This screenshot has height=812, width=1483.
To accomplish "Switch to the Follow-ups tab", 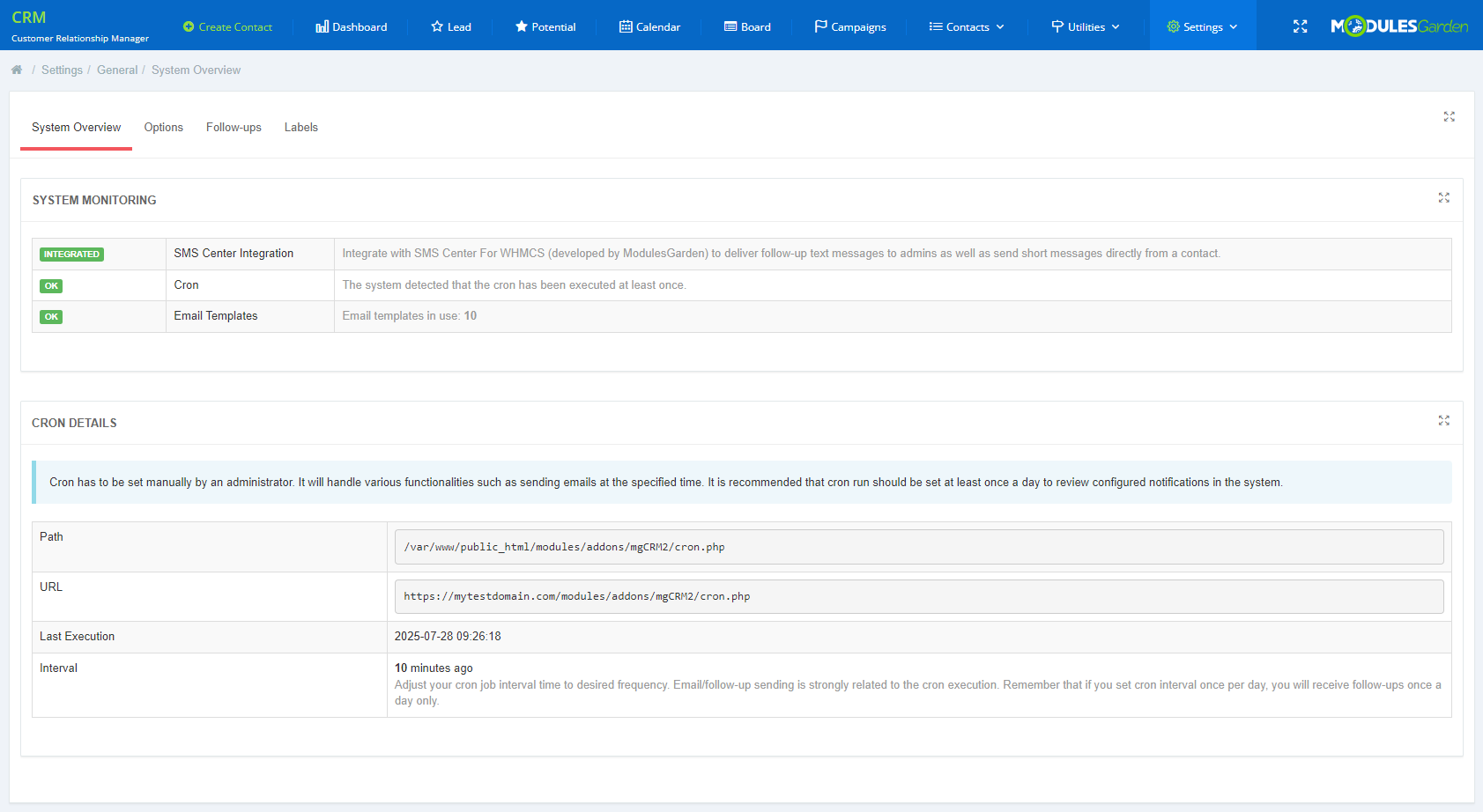I will pos(234,127).
